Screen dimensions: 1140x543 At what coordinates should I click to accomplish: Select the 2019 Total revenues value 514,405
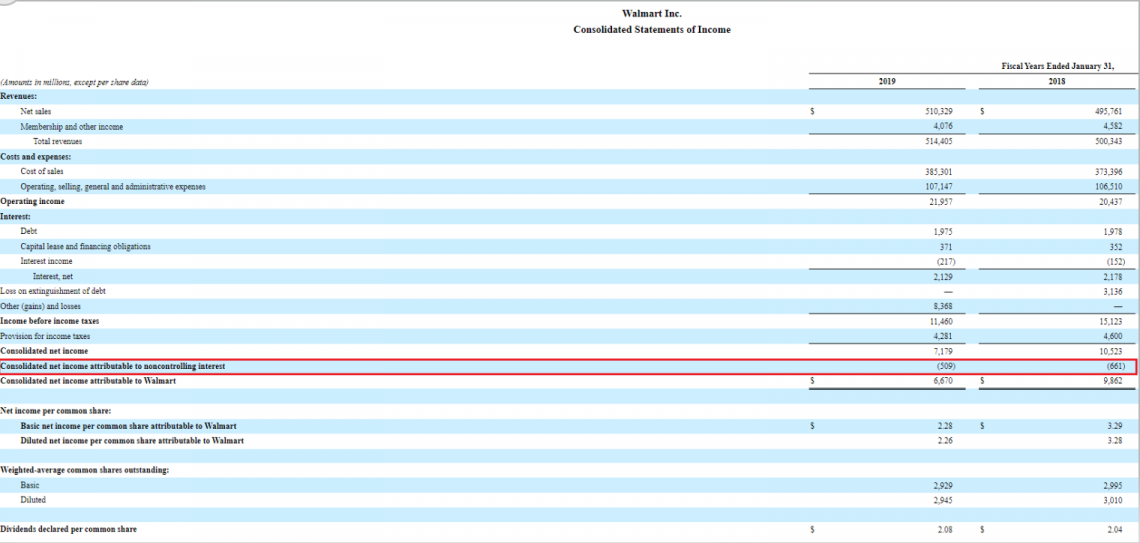point(938,142)
